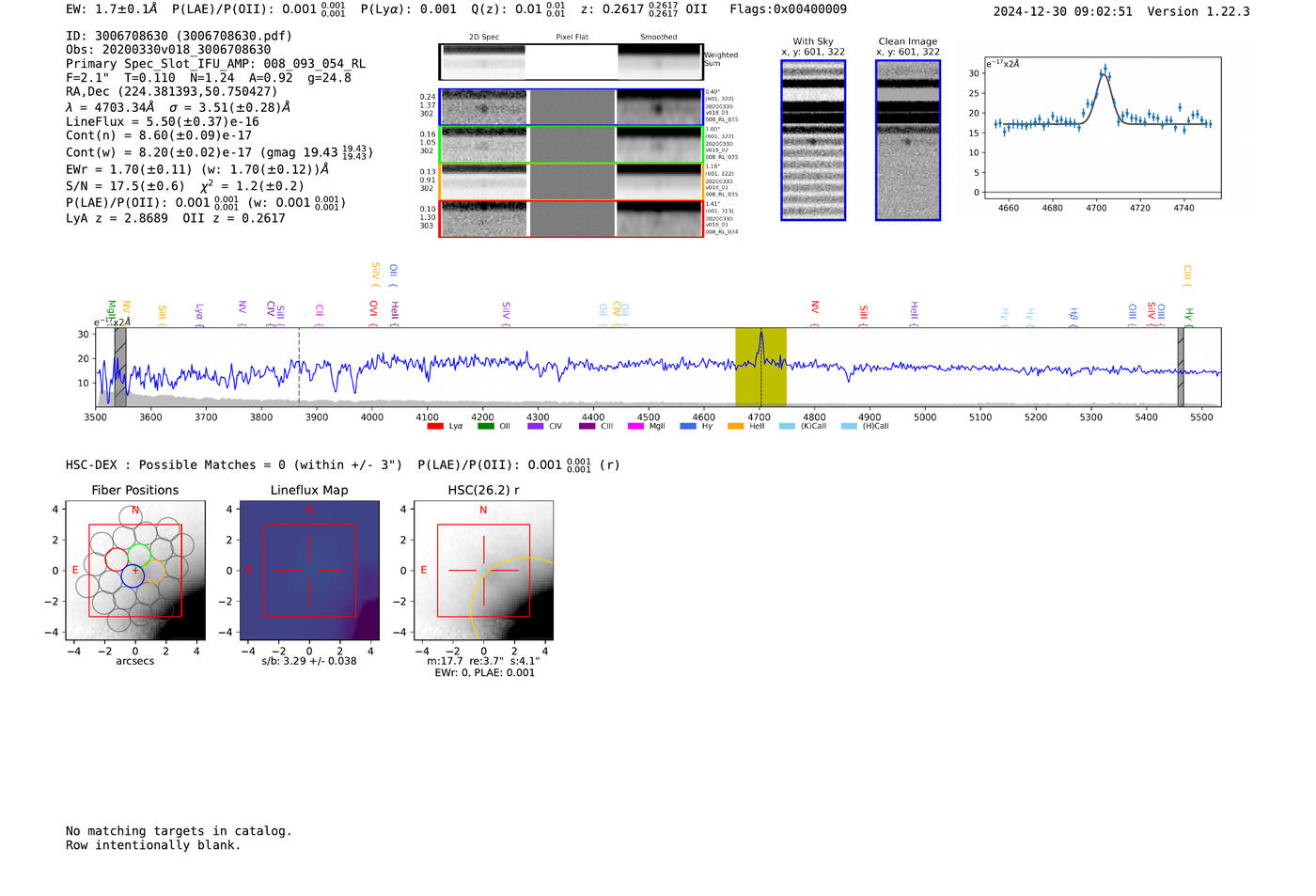
Task: Click the red fiber circle in Fiber Positions
Action: tap(117, 558)
